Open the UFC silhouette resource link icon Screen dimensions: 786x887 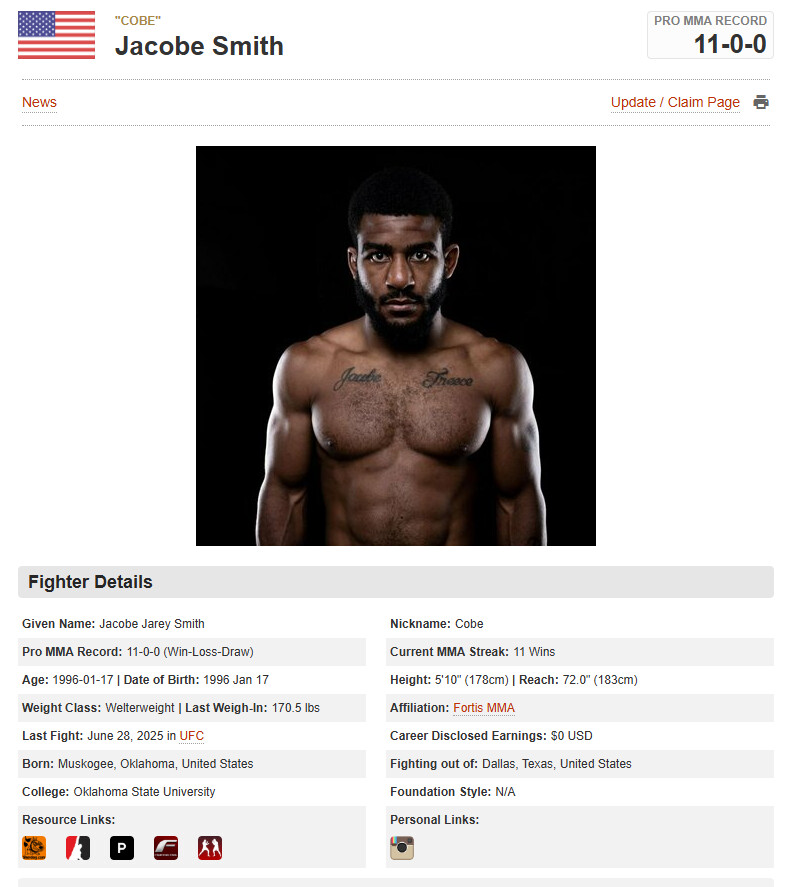coord(78,847)
